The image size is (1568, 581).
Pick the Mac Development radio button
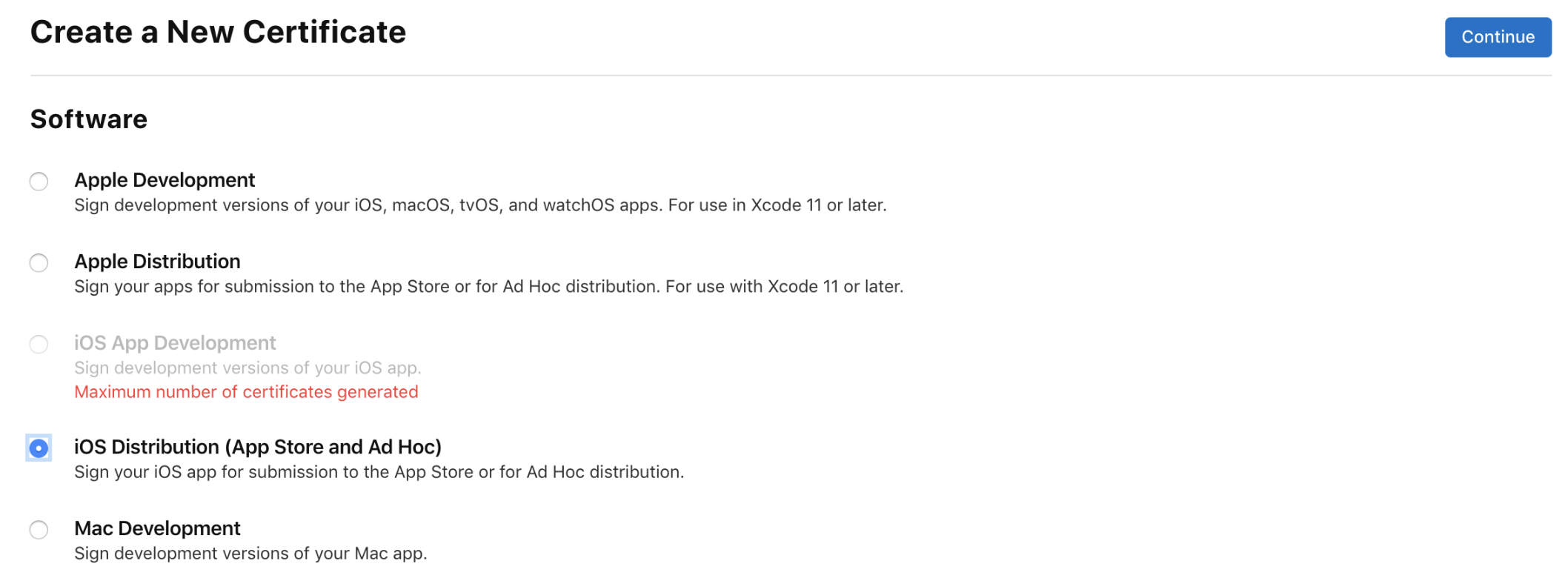[39, 530]
